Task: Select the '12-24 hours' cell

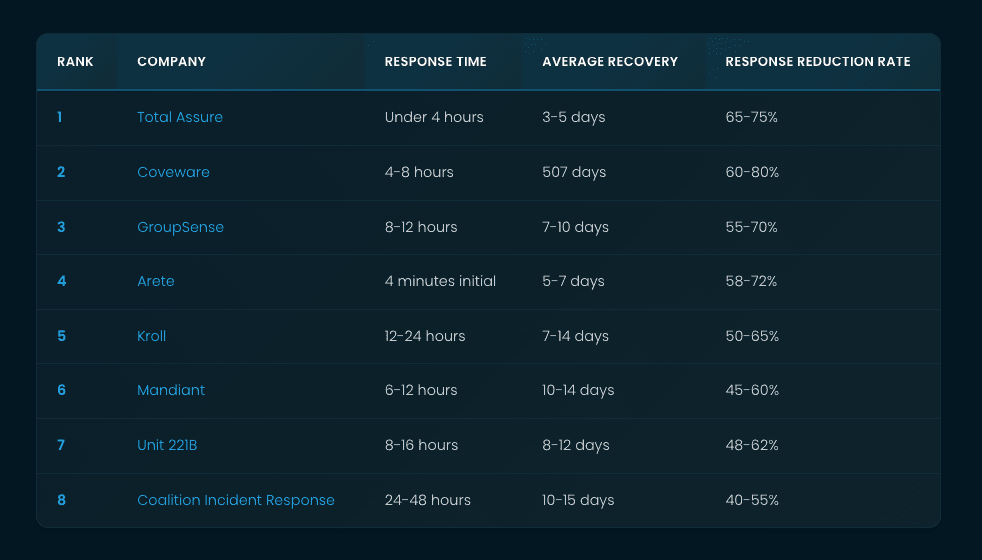Action: 425,336
